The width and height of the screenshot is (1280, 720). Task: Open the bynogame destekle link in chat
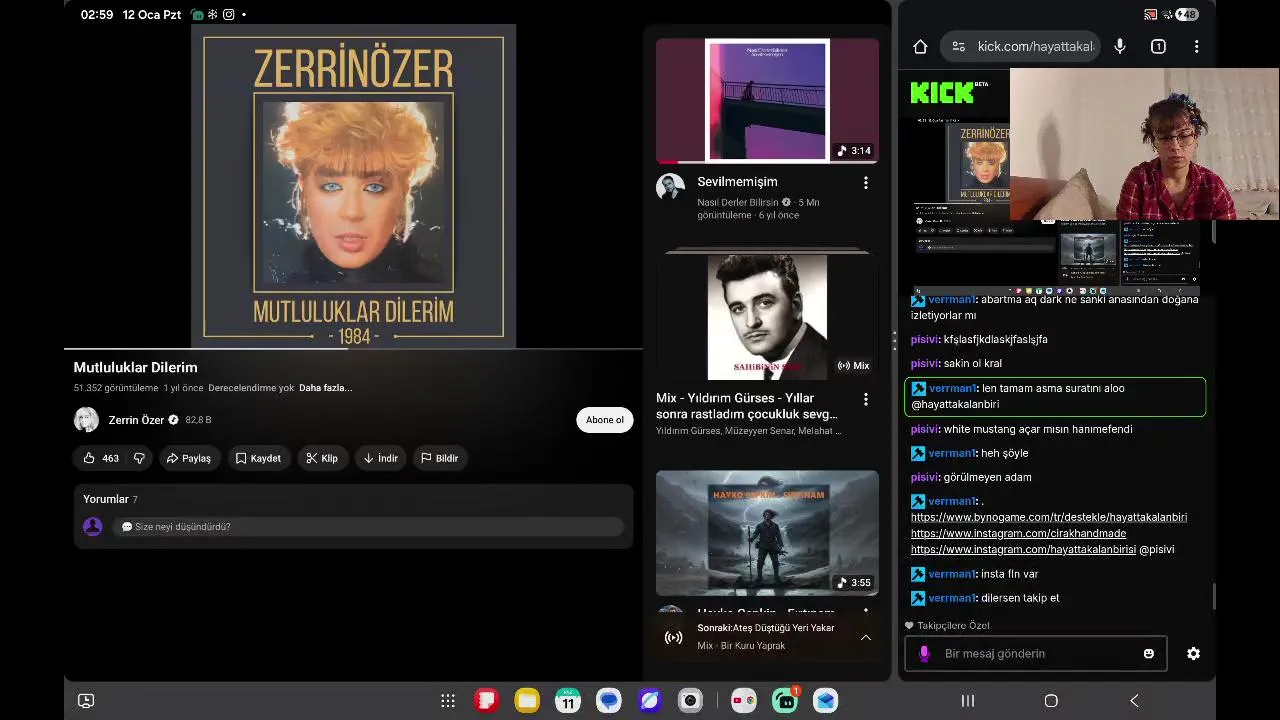tap(1049, 517)
